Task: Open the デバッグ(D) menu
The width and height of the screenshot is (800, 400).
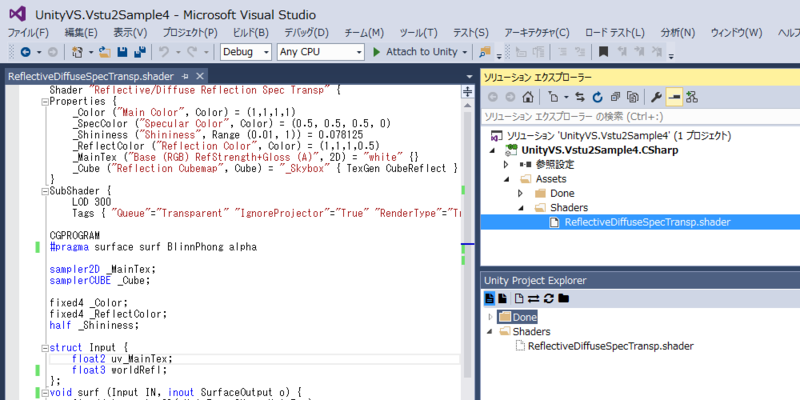Action: click(x=306, y=33)
